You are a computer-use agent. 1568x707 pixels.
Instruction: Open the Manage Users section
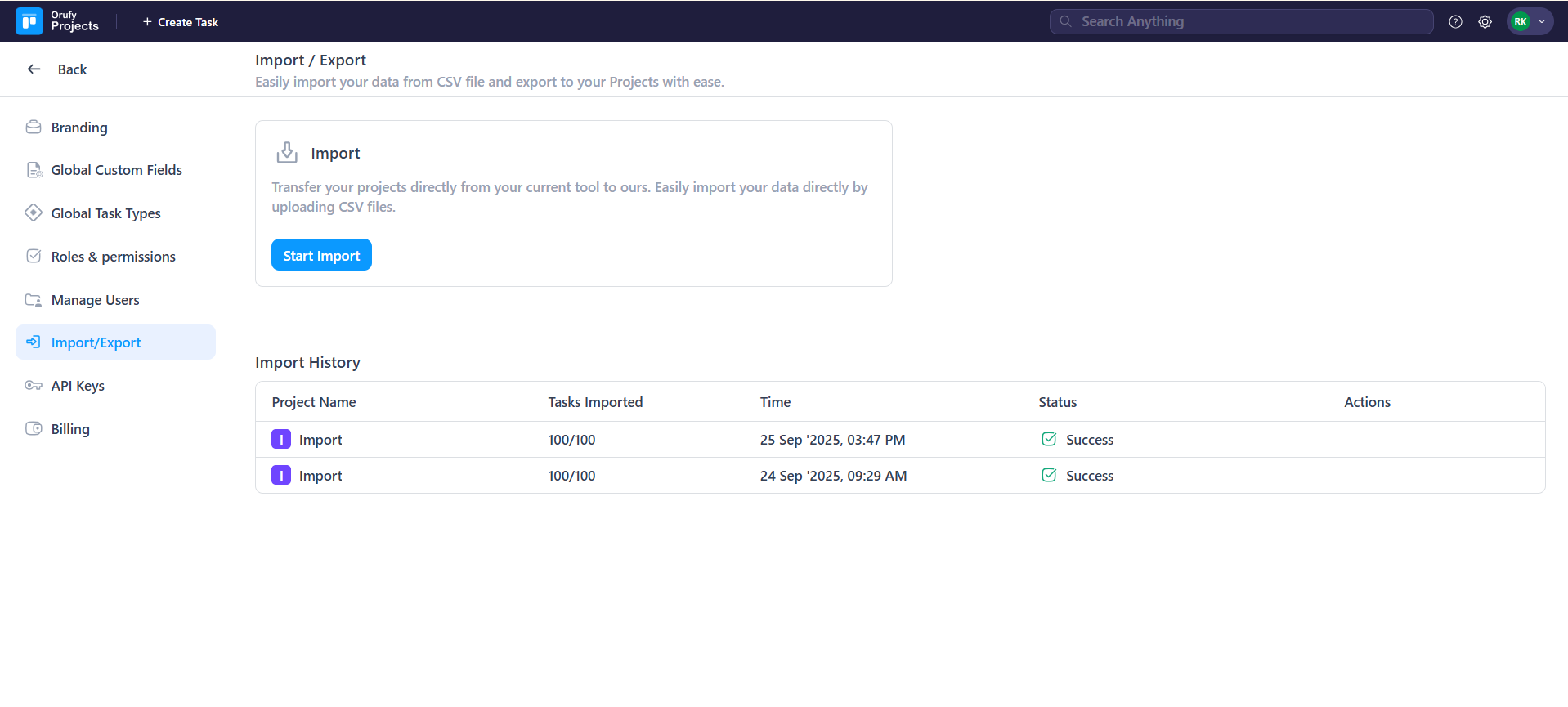coord(95,300)
